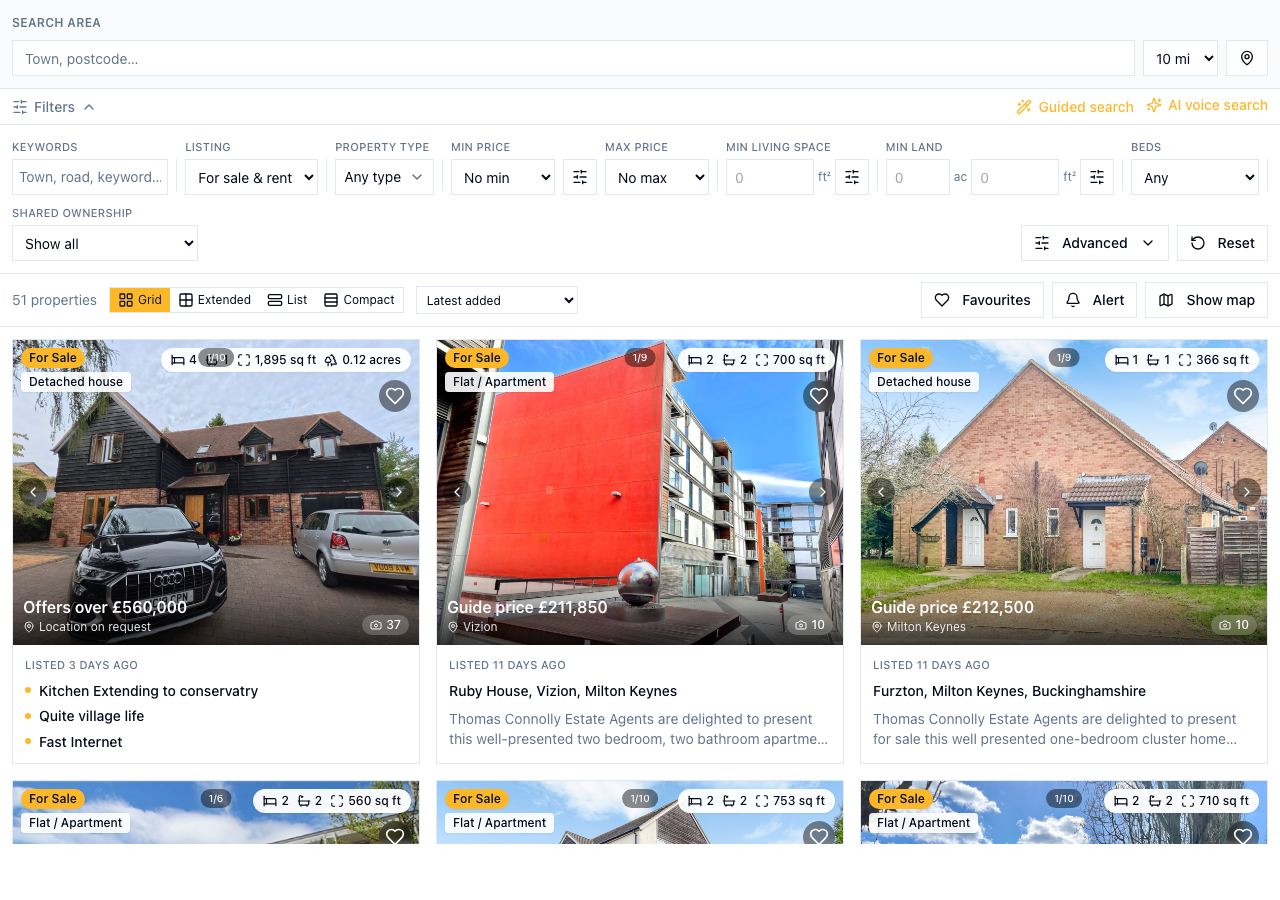The image size is (1280, 900).
Task: Open the min living space settings icon
Action: tap(852, 177)
